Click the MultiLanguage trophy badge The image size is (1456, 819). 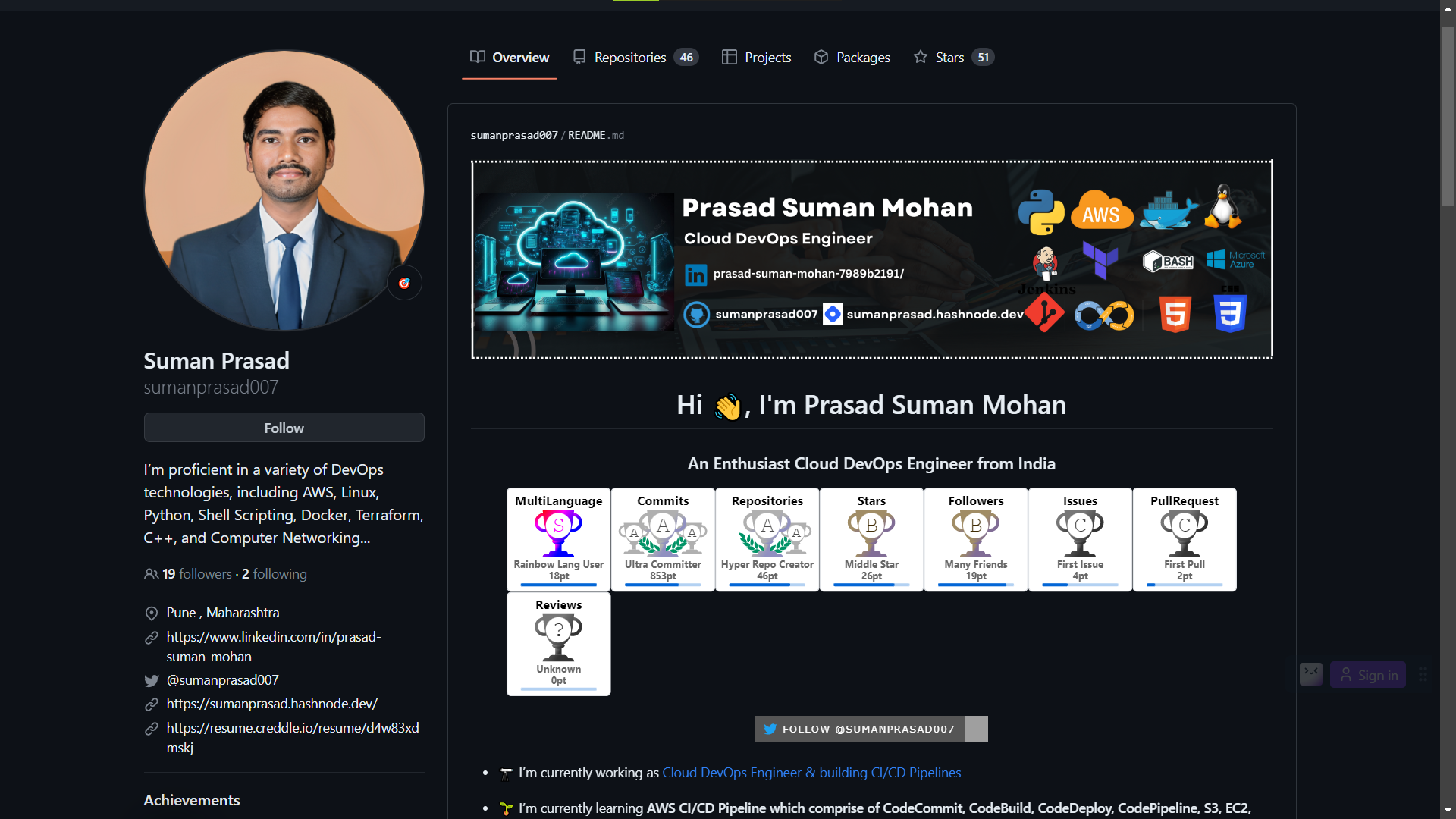pyautogui.click(x=559, y=538)
